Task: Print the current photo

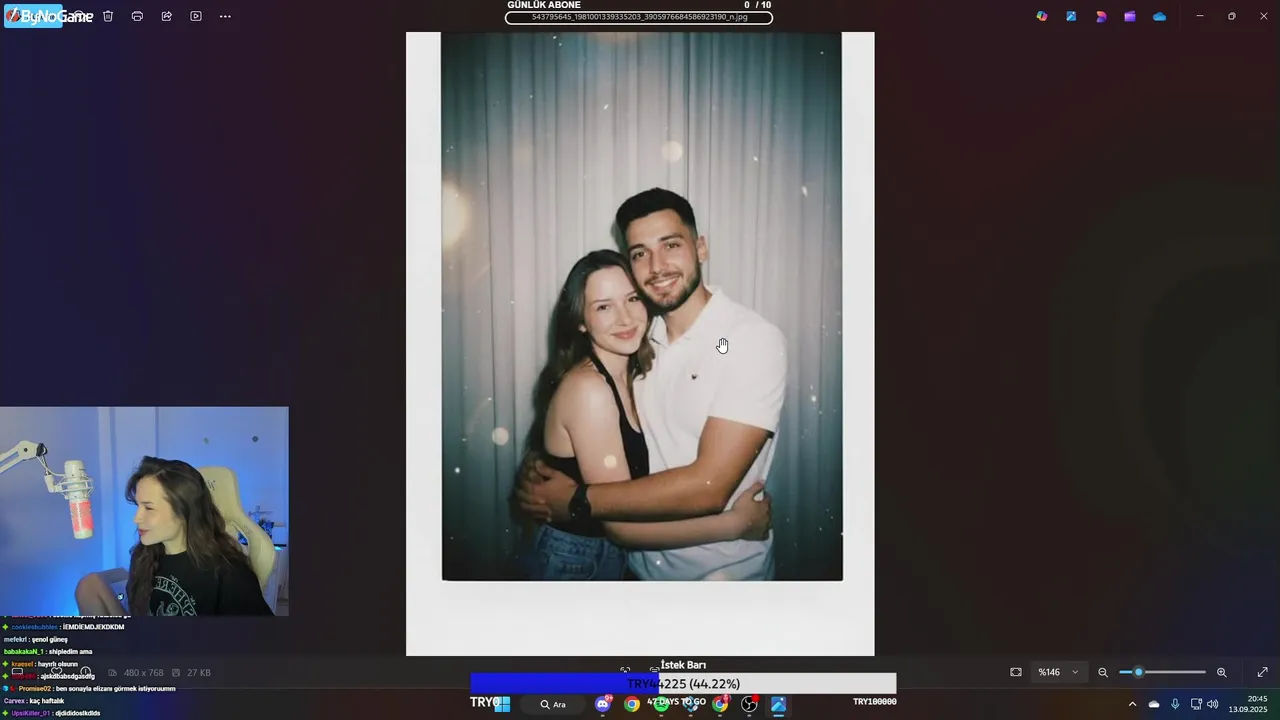Action: pos(137,16)
